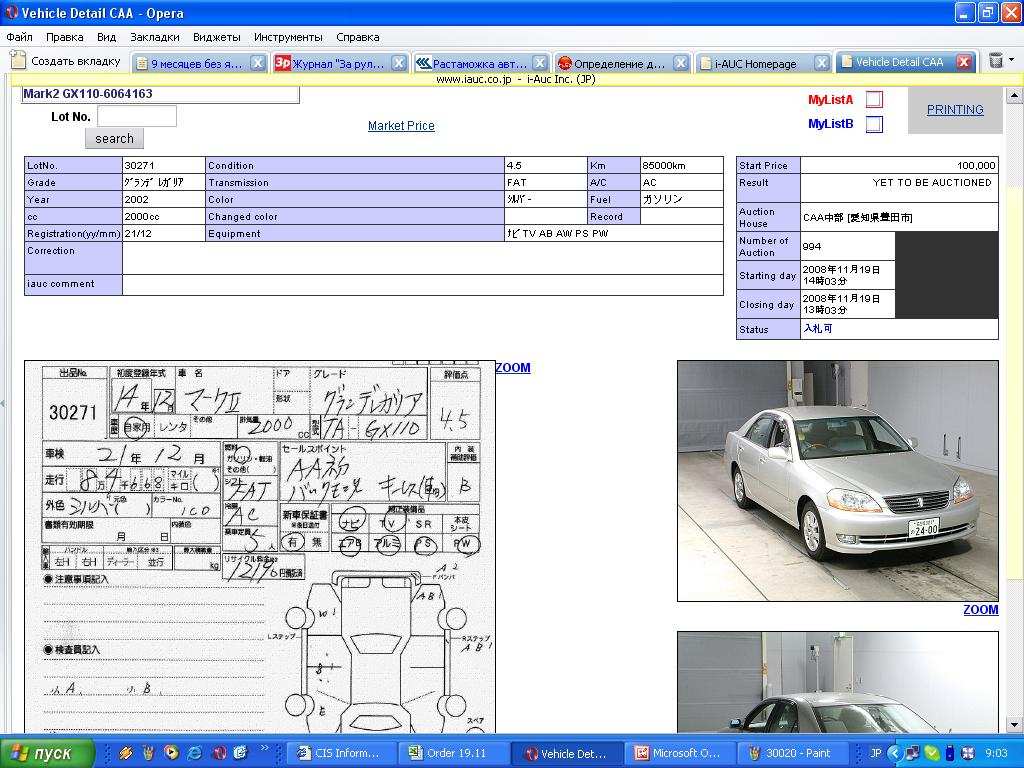This screenshot has width=1024, height=768.
Task: Click the PRINTING link
Action: 955,110
